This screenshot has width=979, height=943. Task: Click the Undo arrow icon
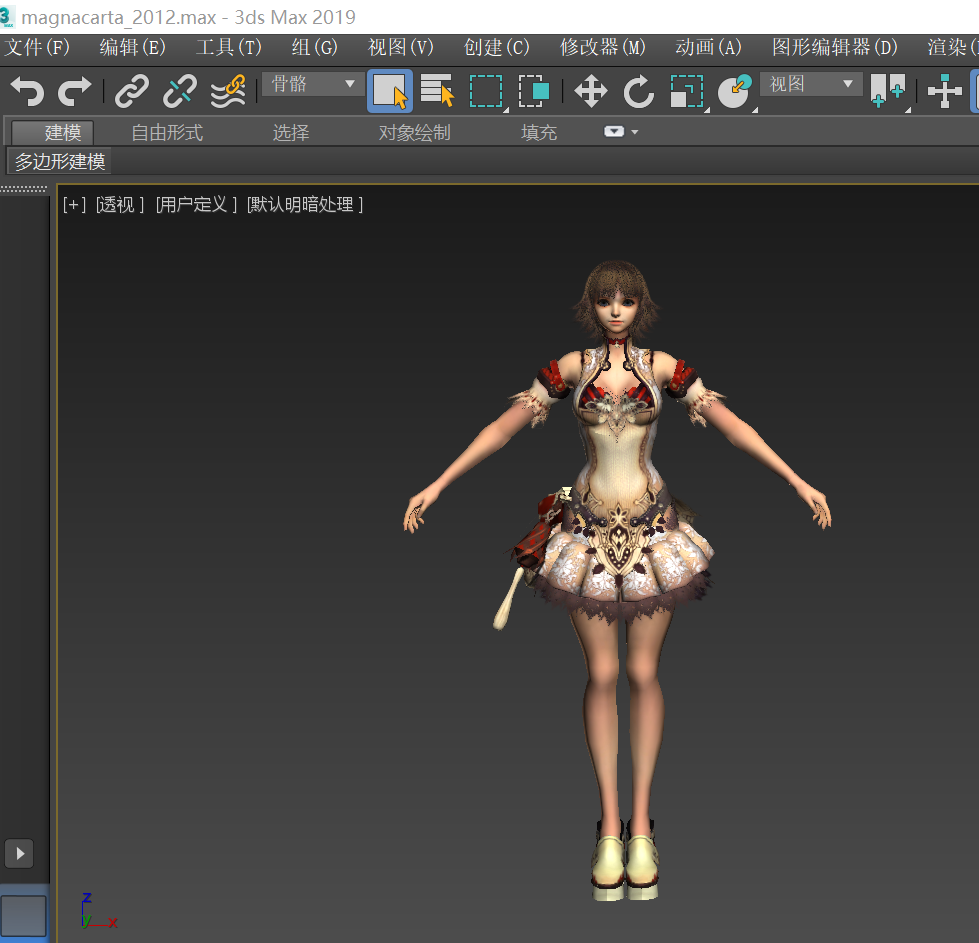(x=27, y=92)
